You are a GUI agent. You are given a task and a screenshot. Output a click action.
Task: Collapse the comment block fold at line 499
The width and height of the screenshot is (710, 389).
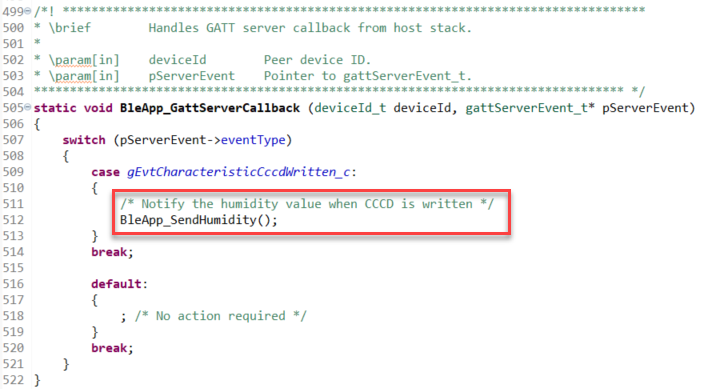click(28, 11)
